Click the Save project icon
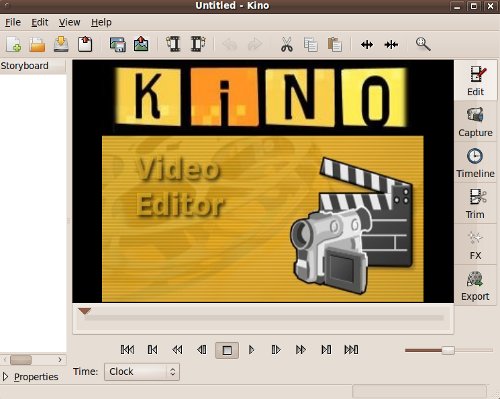 (61, 44)
